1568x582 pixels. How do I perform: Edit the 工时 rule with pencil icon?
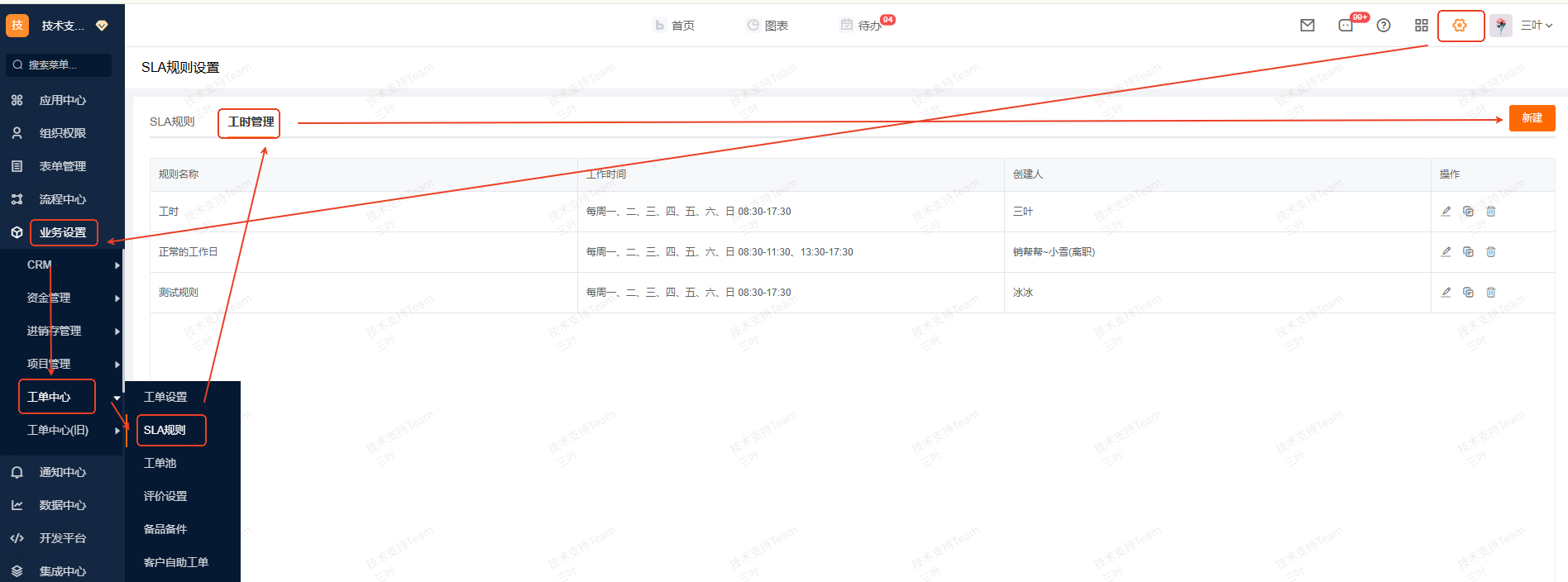click(x=1446, y=212)
